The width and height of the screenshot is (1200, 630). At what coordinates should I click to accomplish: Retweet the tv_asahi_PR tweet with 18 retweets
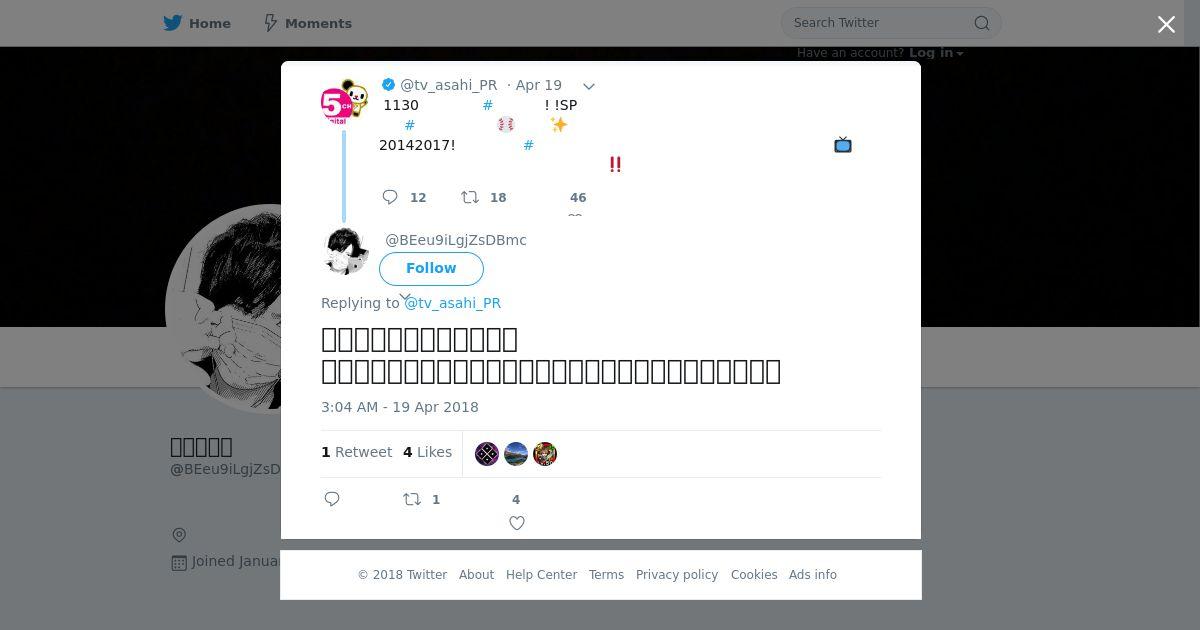[469, 197]
